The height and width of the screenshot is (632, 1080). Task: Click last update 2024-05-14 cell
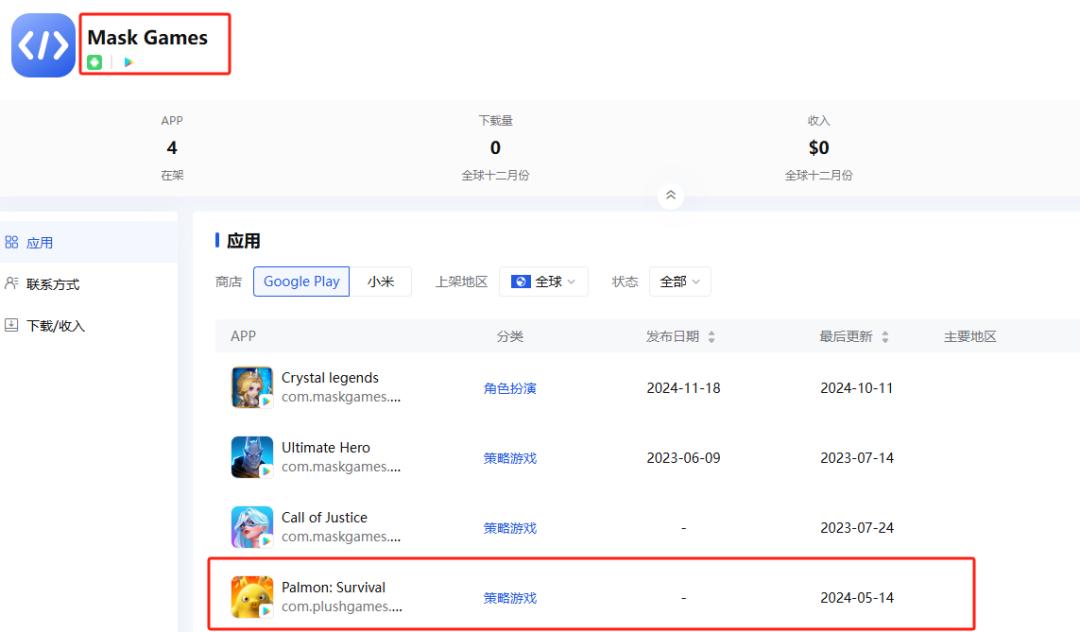[857, 598]
